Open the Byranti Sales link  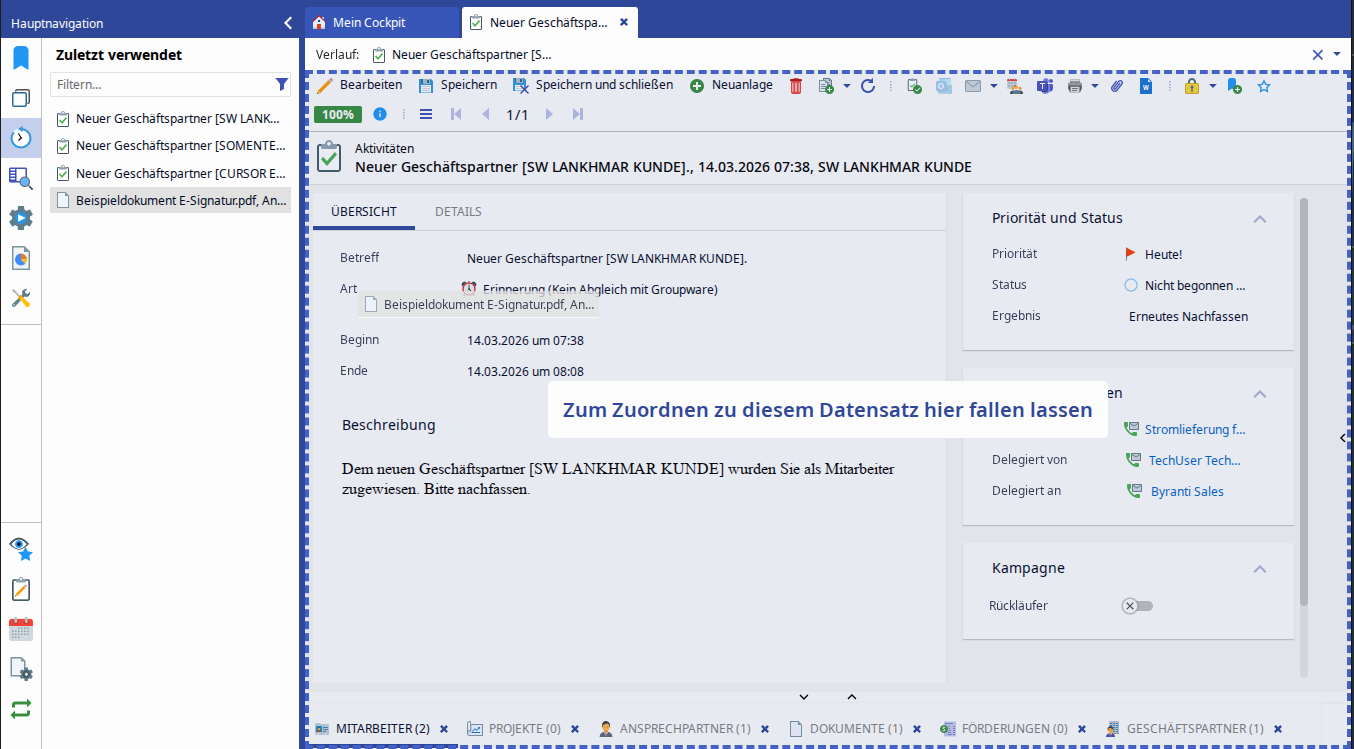tap(1187, 491)
